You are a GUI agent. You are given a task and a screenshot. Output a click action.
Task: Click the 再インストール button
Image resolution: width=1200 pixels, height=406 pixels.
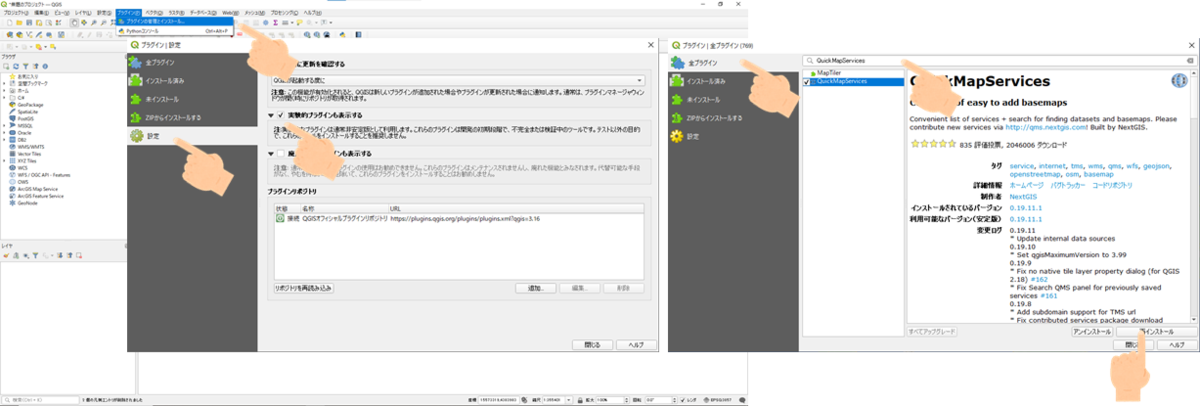tap(1157, 332)
